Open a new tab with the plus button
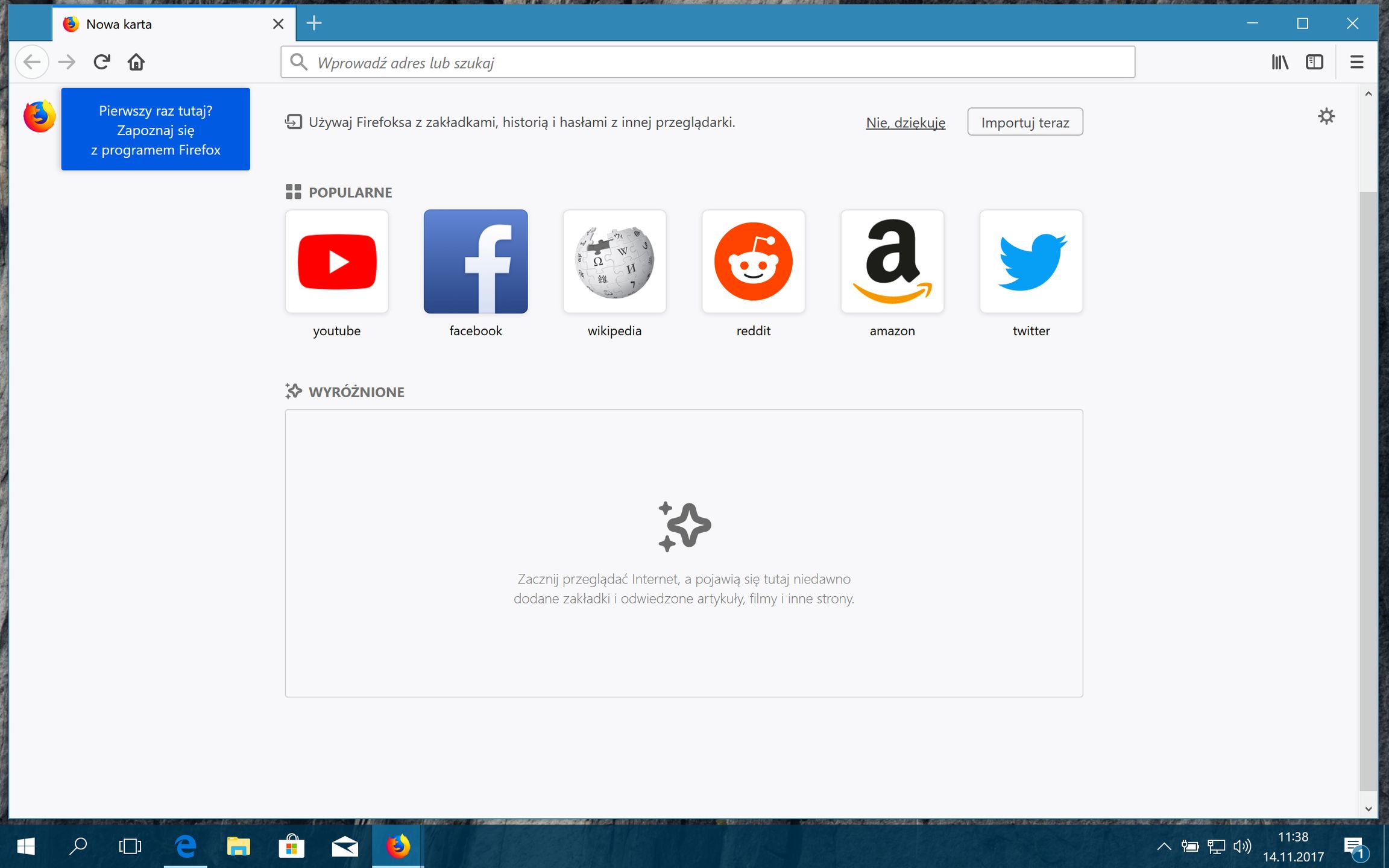1389x868 pixels. click(x=313, y=24)
